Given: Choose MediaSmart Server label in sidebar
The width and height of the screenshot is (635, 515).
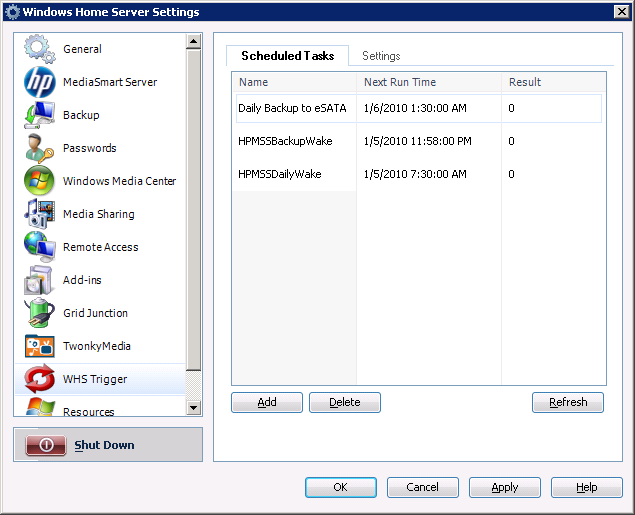Looking at the screenshot, I should pyautogui.click(x=110, y=82).
